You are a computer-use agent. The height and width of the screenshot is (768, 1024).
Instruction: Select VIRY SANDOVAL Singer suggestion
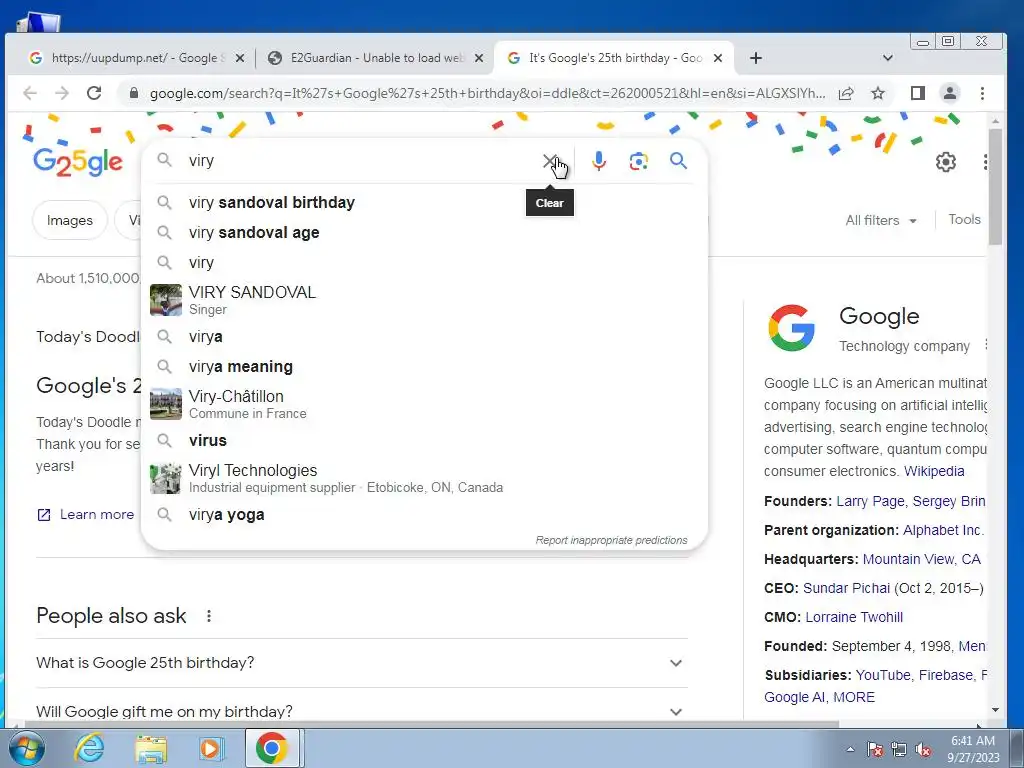pos(424,300)
